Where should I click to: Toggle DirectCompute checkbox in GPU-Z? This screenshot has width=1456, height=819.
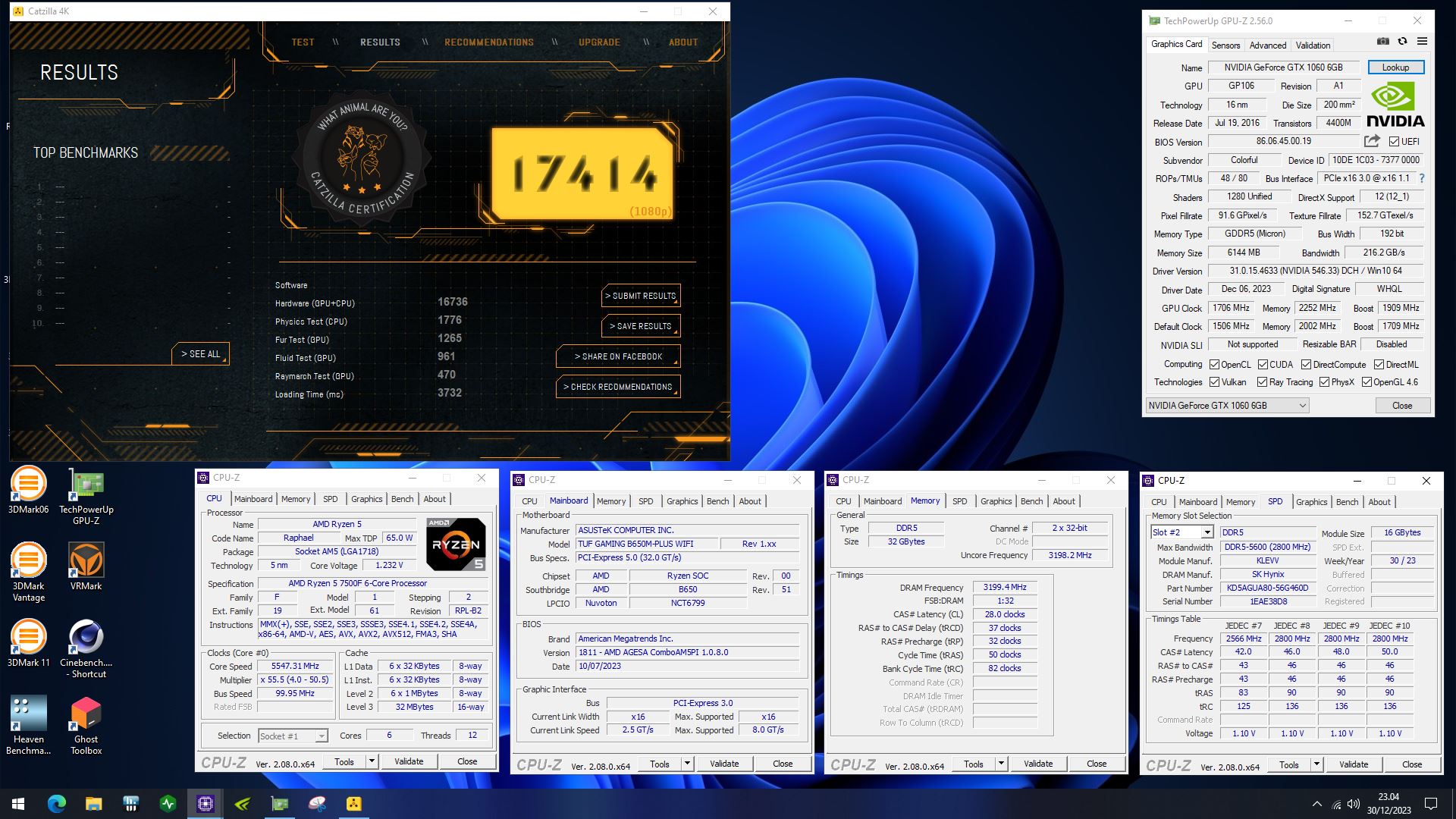[1306, 365]
